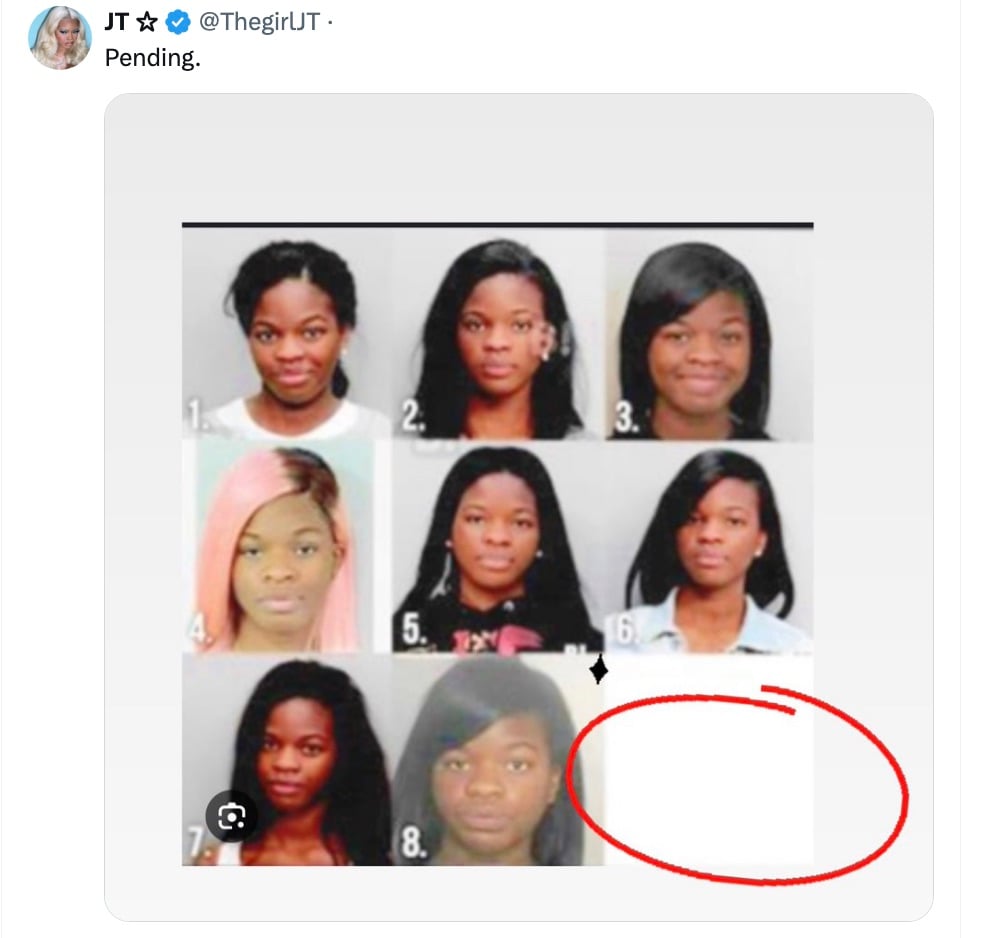Select the photo numbered 7

pos(286,760)
